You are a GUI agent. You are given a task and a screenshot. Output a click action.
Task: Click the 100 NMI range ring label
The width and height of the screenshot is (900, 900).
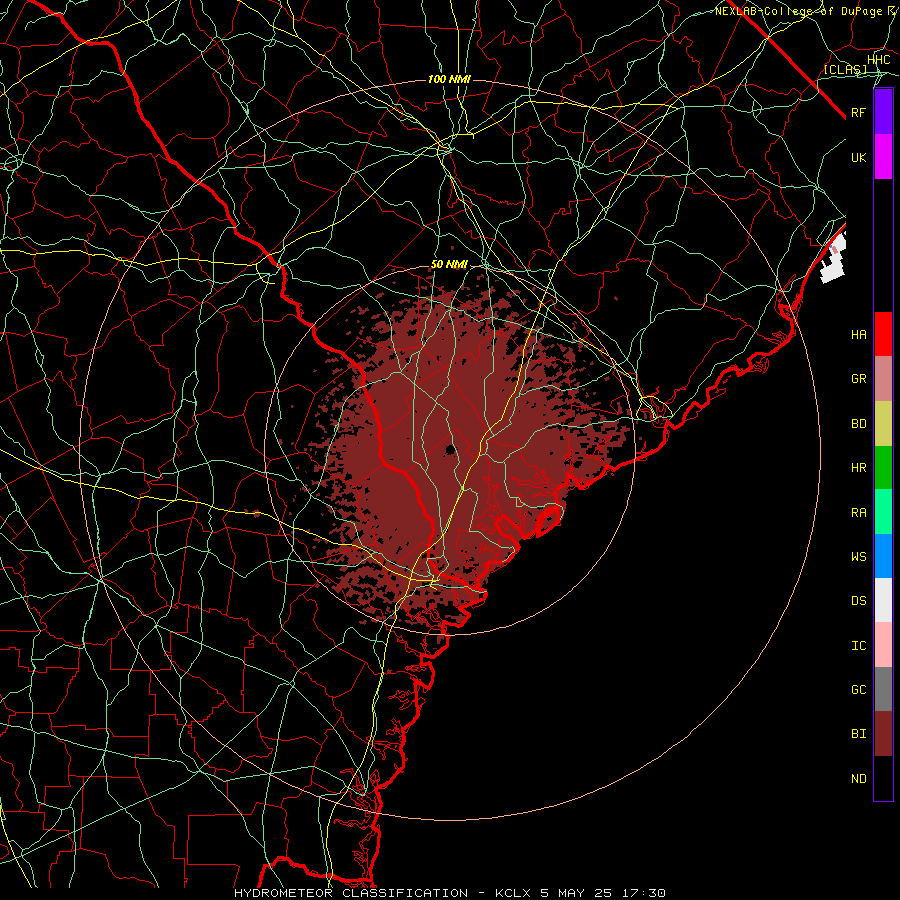pyautogui.click(x=449, y=79)
